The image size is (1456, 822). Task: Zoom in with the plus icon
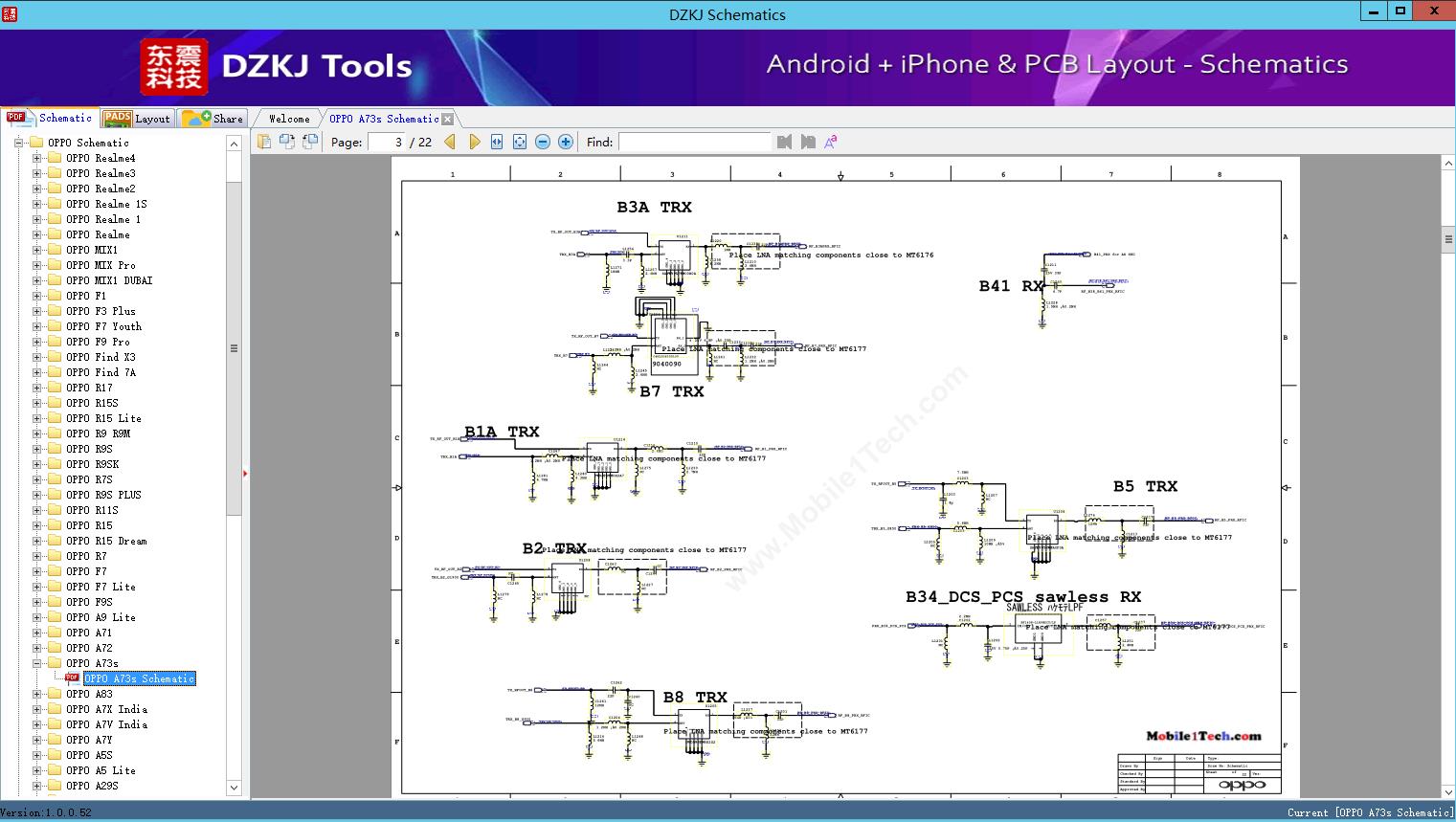pos(566,142)
